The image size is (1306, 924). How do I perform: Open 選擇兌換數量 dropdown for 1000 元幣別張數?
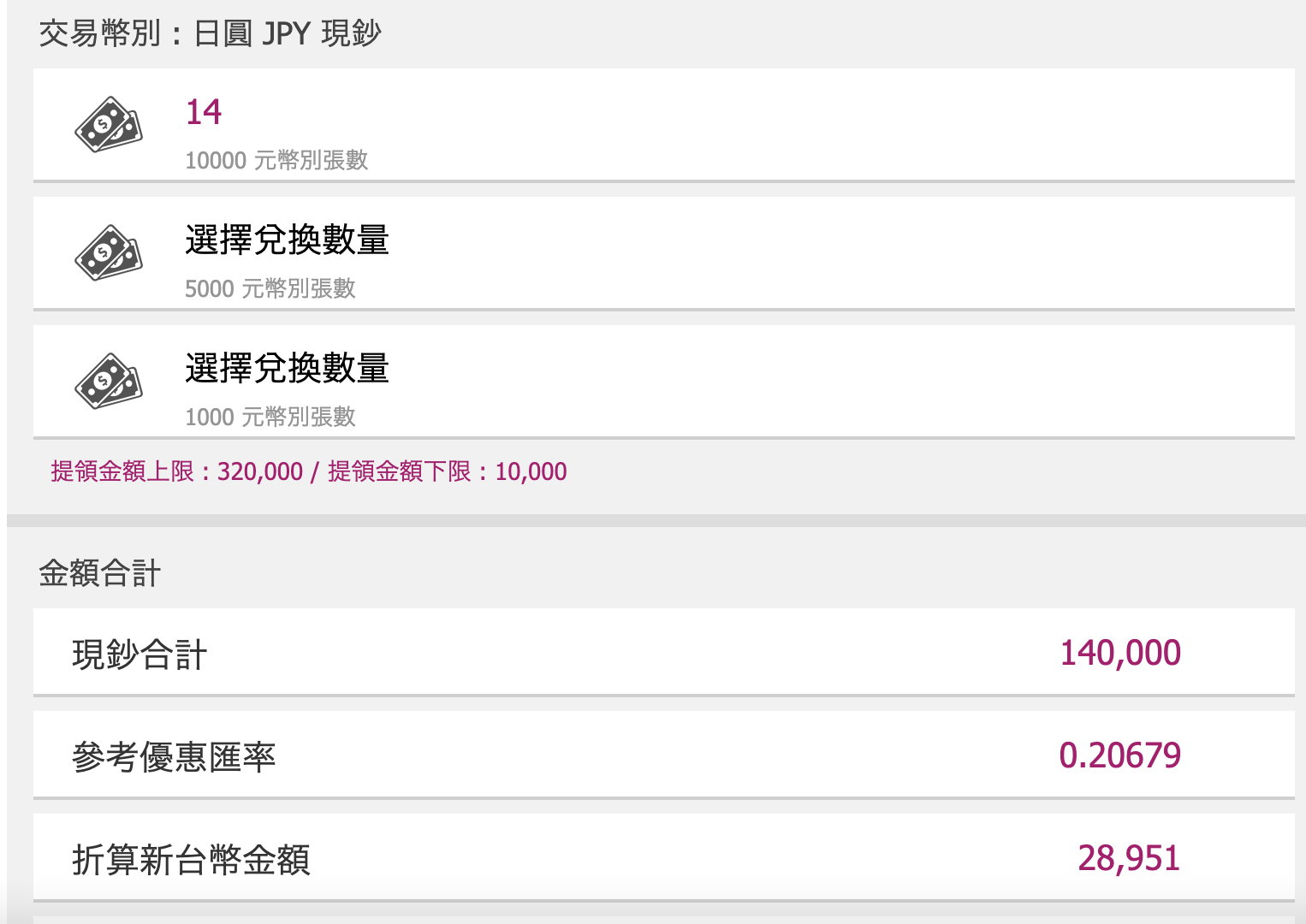point(664,382)
